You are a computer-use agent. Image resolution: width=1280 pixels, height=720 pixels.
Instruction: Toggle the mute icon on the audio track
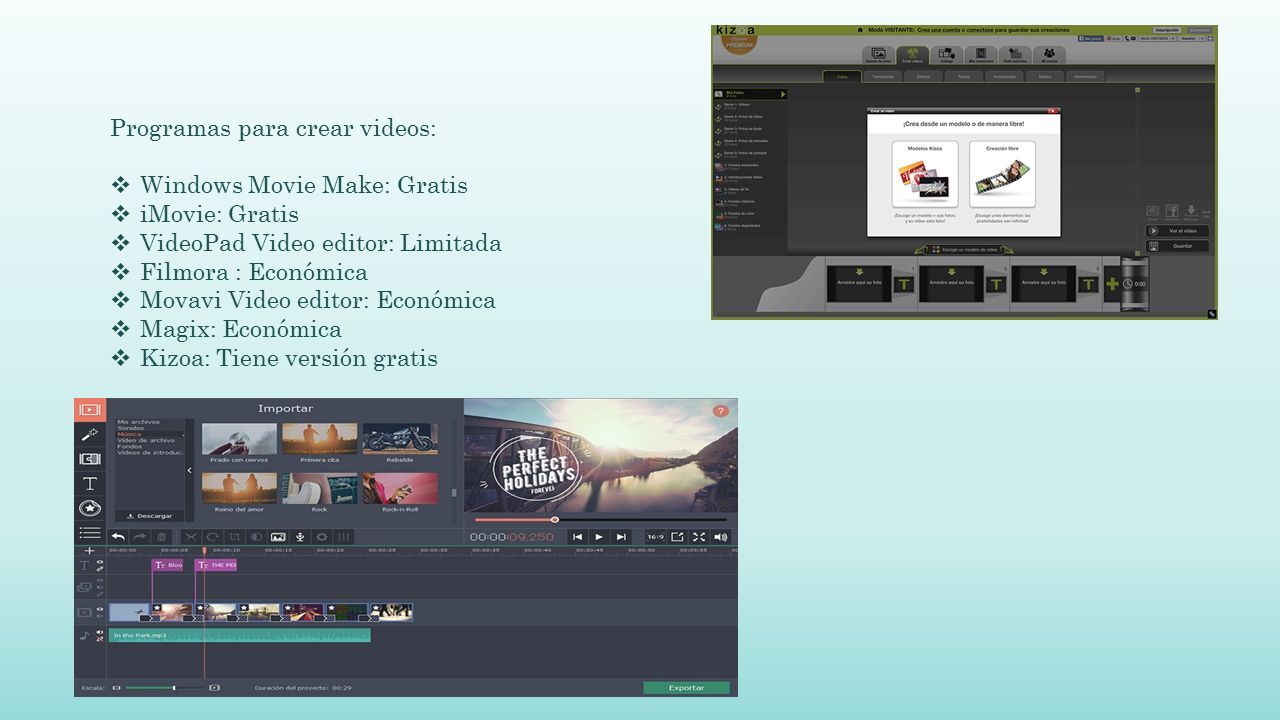(100, 633)
